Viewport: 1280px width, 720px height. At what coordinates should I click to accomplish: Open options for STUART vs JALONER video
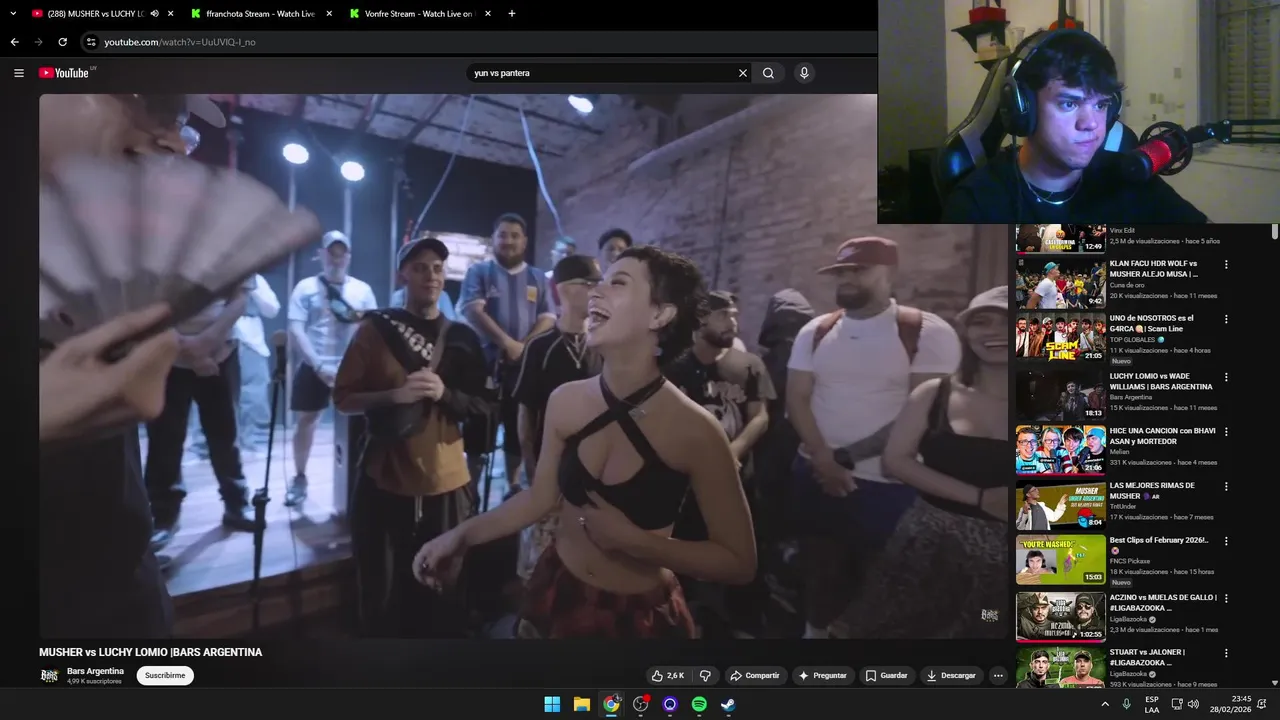(x=1226, y=653)
